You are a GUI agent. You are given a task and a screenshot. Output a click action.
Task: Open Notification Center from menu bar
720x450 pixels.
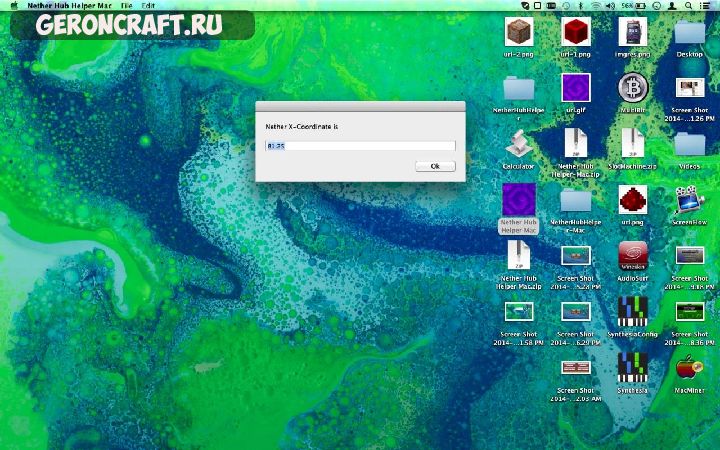(705, 6)
